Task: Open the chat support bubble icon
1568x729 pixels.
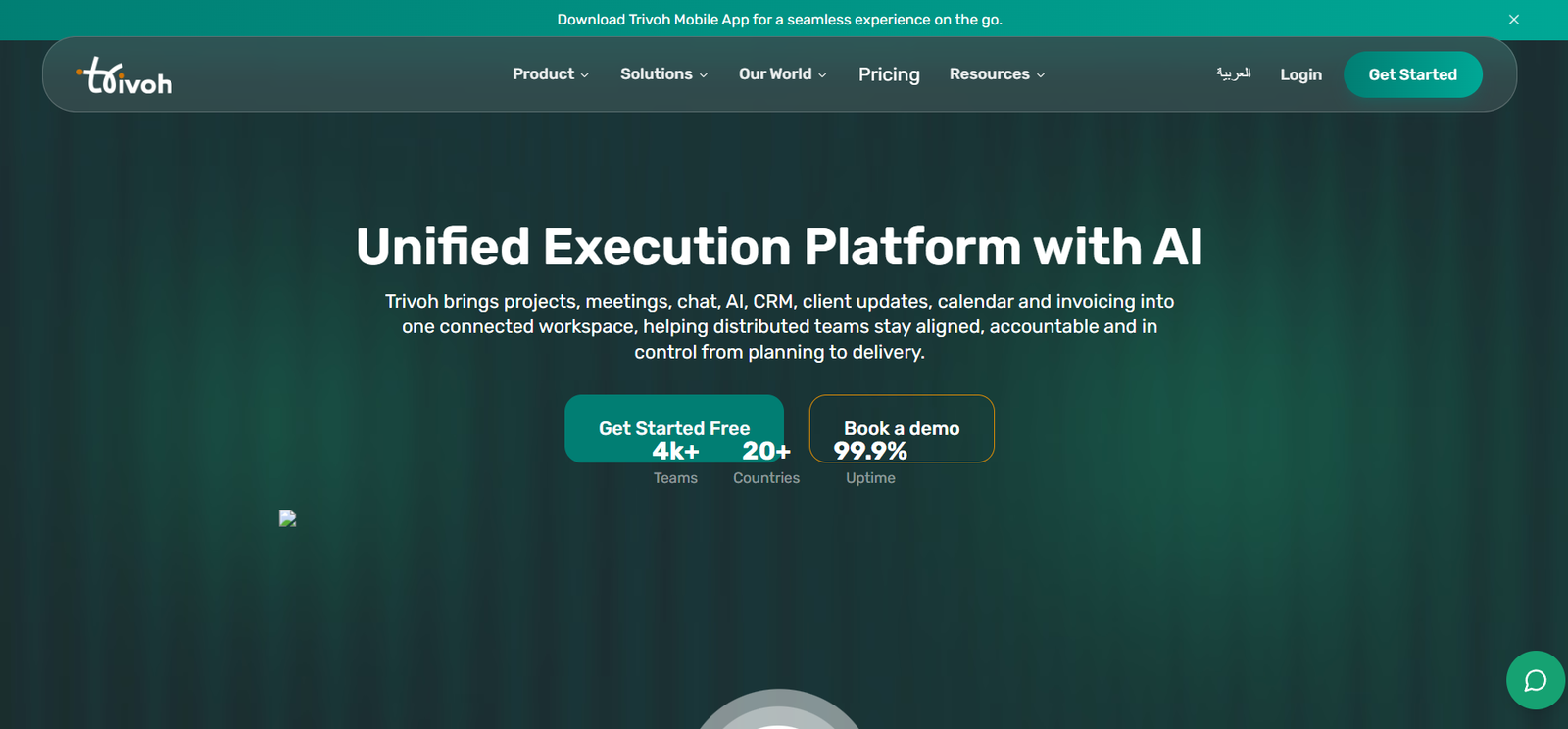Action: pyautogui.click(x=1536, y=680)
